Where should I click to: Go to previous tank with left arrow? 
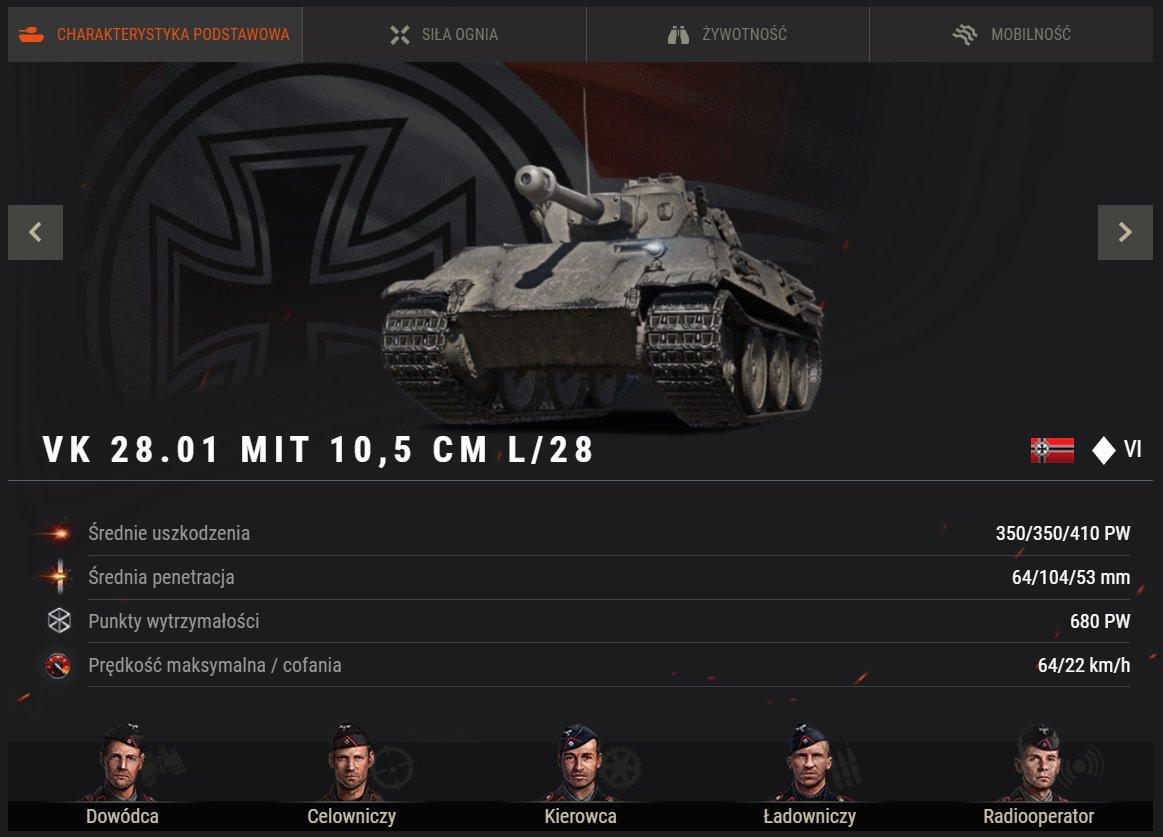tap(36, 232)
